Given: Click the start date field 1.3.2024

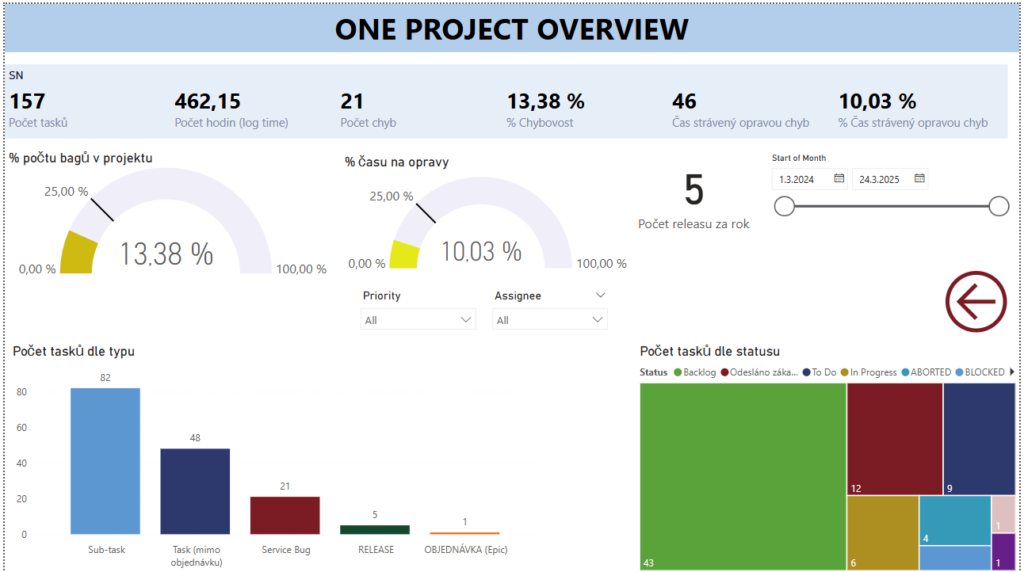Looking at the screenshot, I should (x=802, y=179).
